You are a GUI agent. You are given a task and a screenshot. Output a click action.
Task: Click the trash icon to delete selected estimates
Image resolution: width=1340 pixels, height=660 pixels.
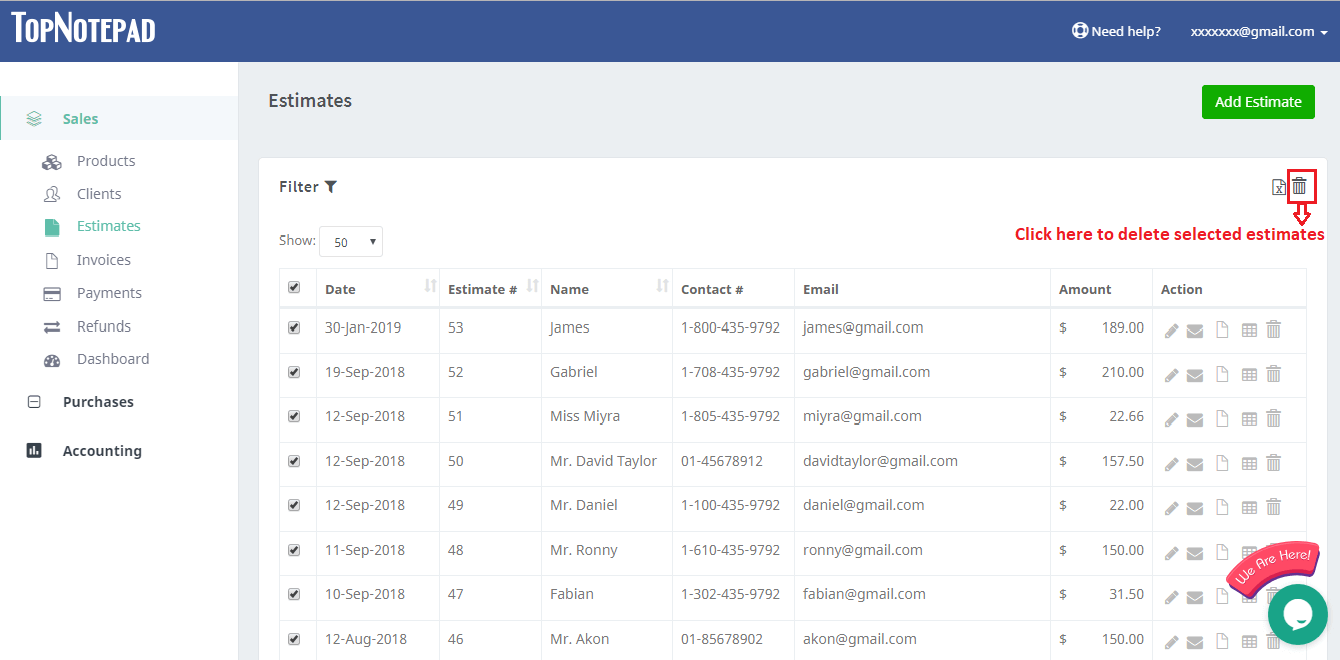(1299, 186)
